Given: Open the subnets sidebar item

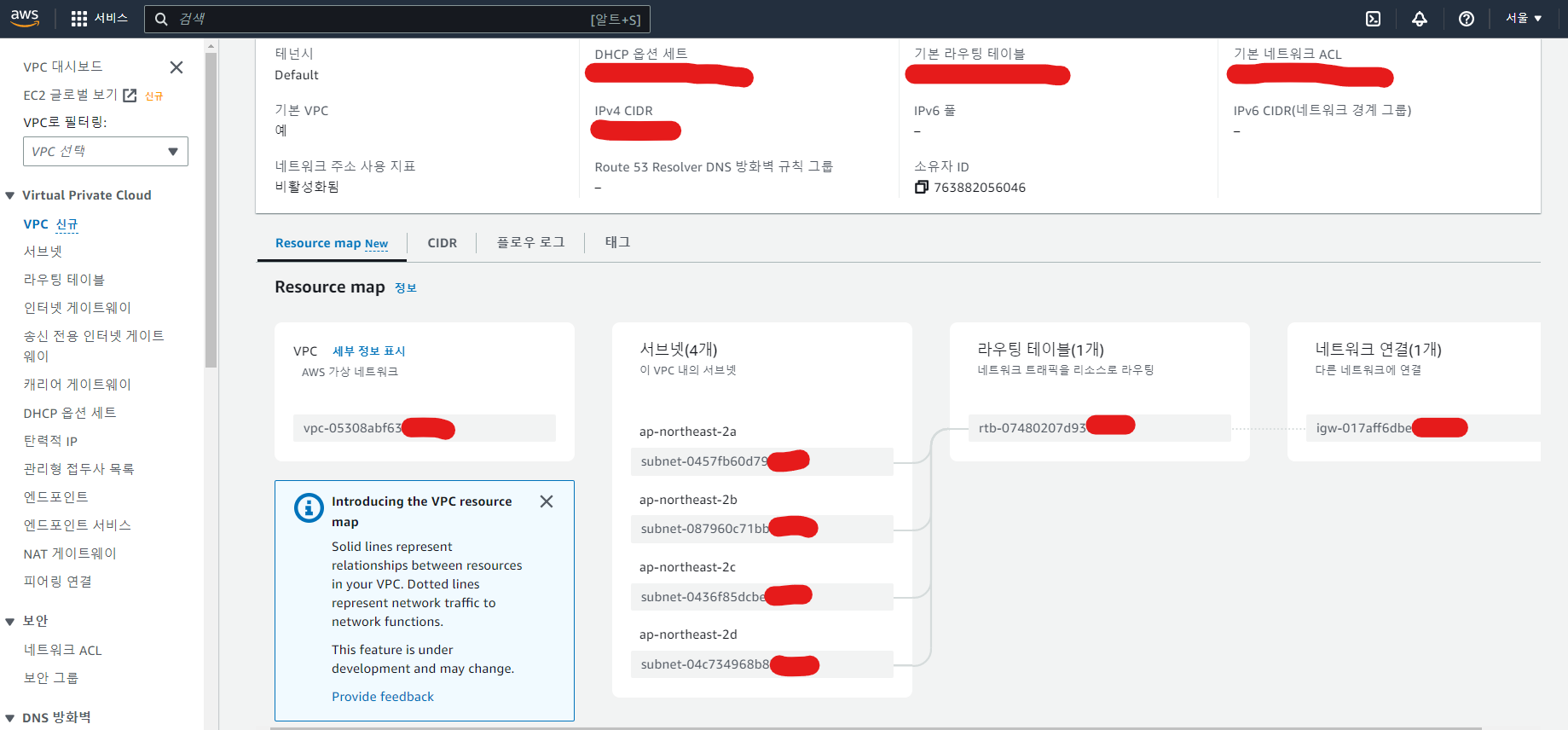Looking at the screenshot, I should coord(43,252).
